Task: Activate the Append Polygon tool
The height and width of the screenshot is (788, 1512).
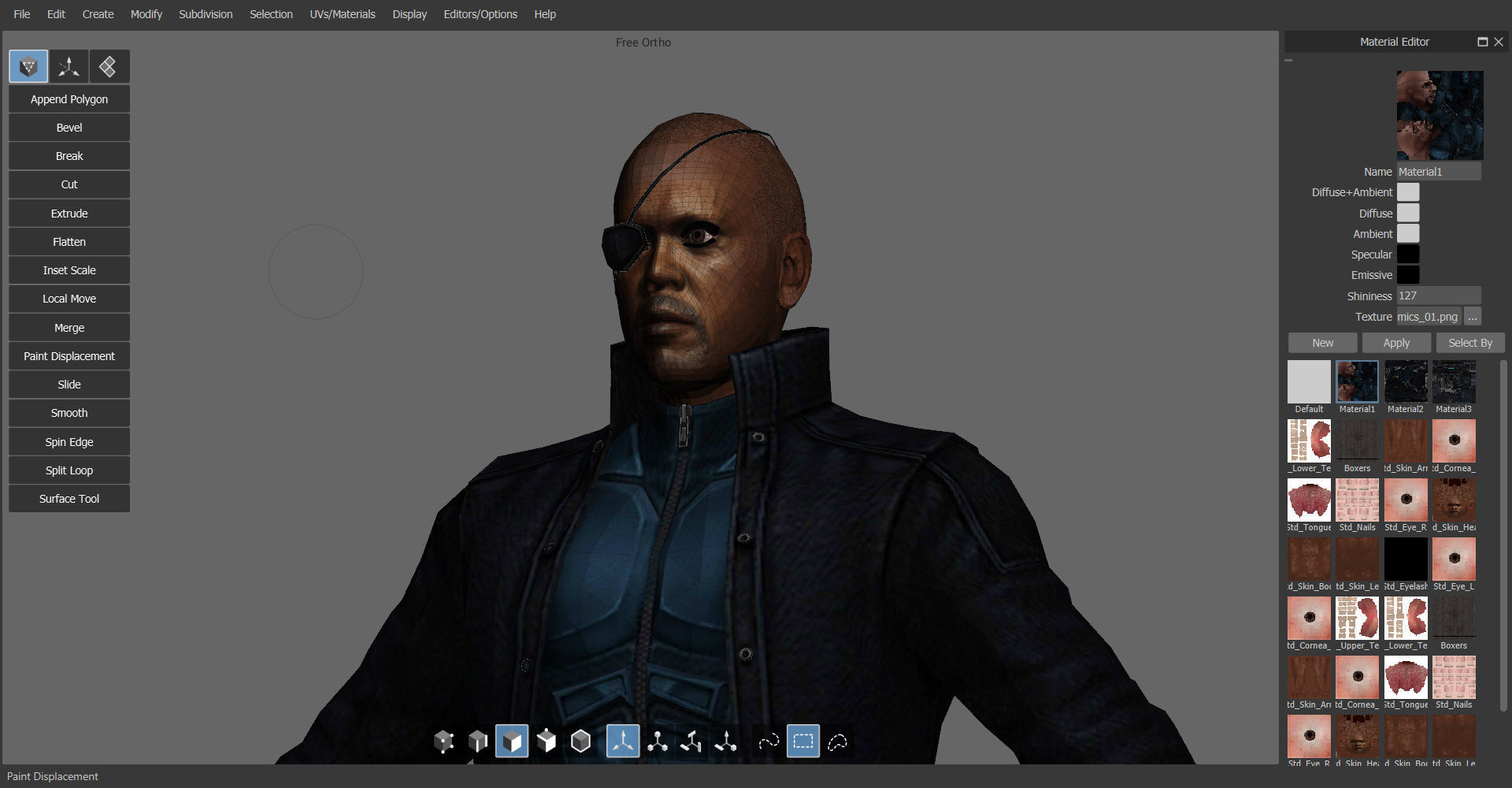Action: tap(69, 99)
